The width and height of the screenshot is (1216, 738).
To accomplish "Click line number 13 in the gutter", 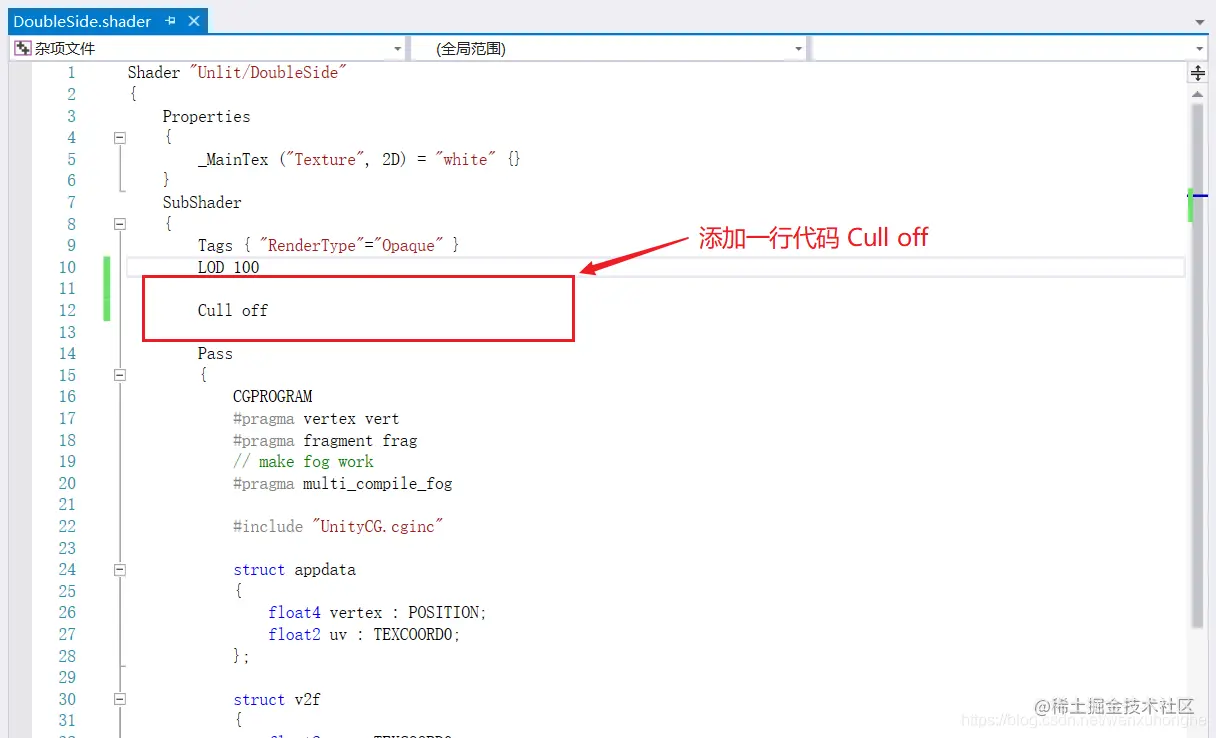I will coord(67,332).
